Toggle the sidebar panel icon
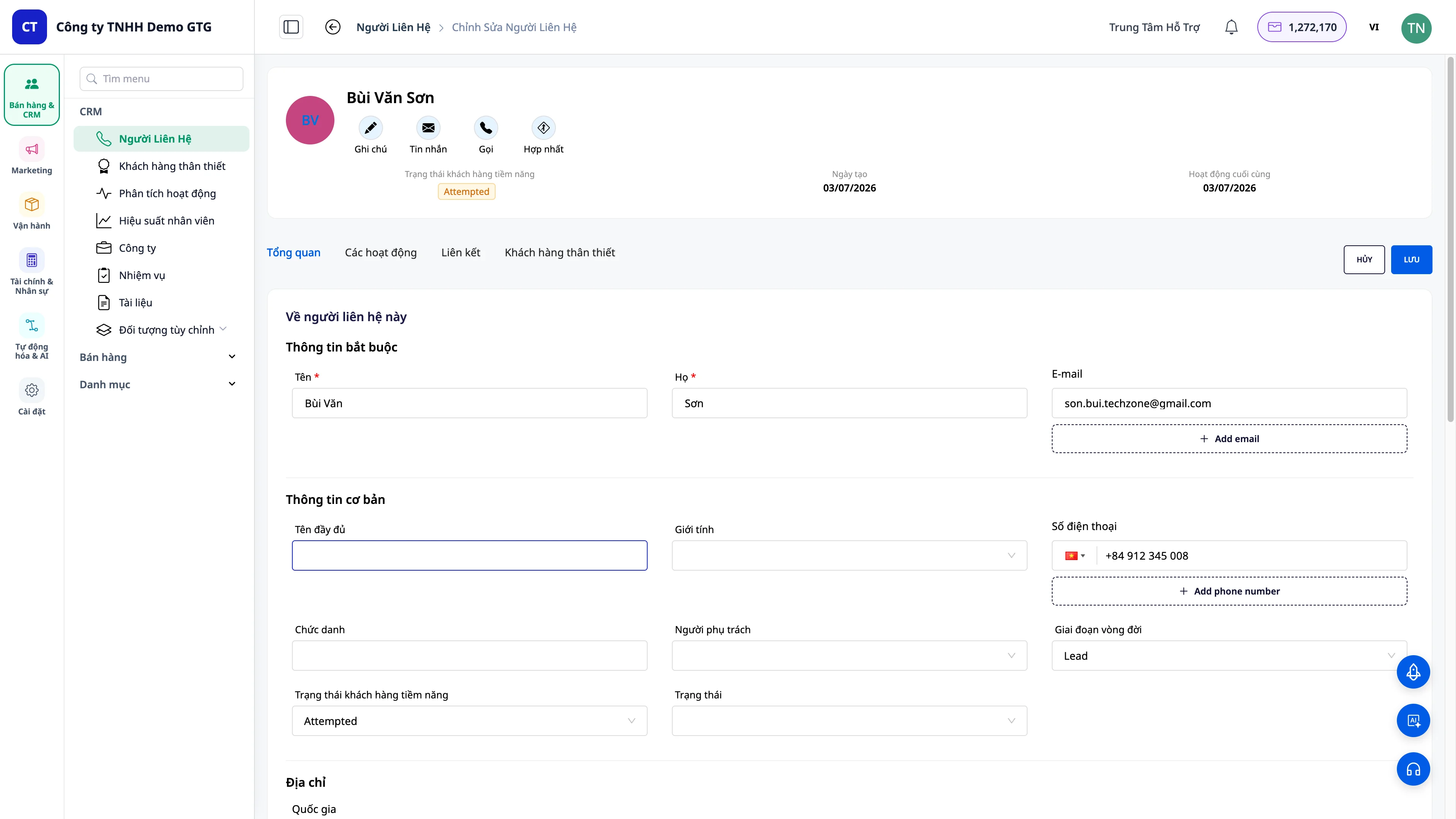 click(x=291, y=27)
